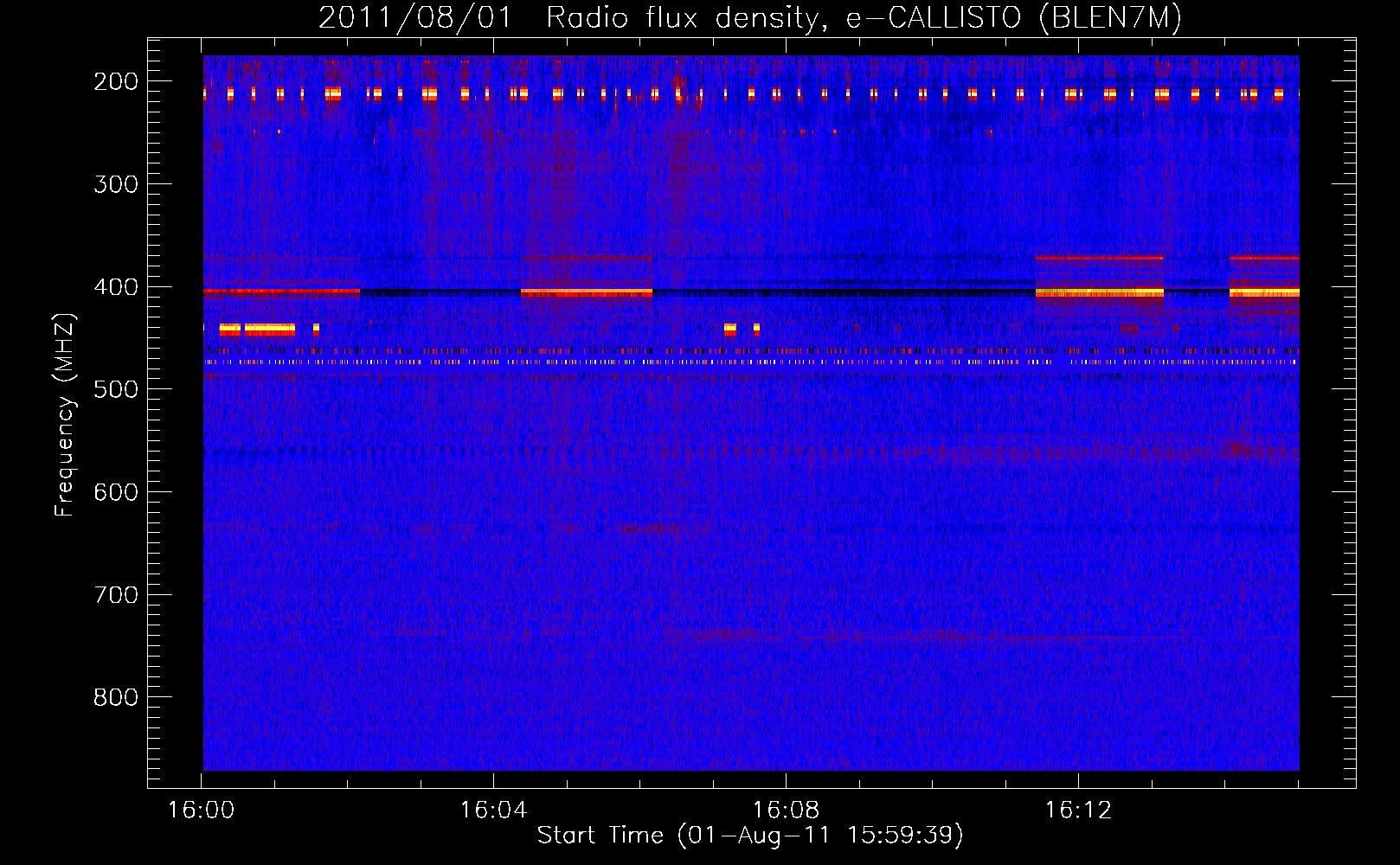Click the 400 frequency tick label
This screenshot has width=1400, height=865.
(116, 287)
